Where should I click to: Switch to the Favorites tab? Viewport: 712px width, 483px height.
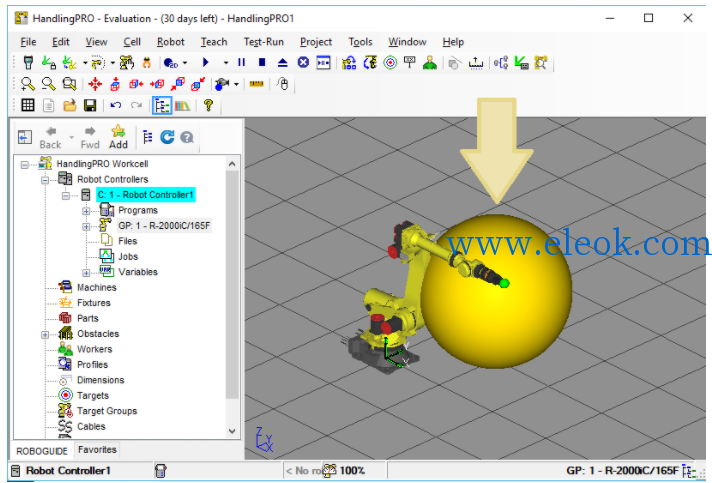coord(97,449)
